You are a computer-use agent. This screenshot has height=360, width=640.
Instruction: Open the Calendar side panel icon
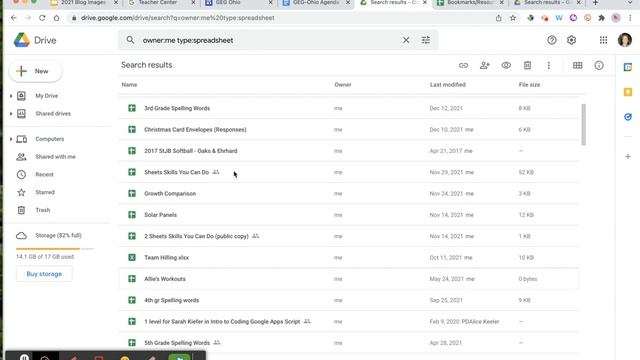pos(628,67)
